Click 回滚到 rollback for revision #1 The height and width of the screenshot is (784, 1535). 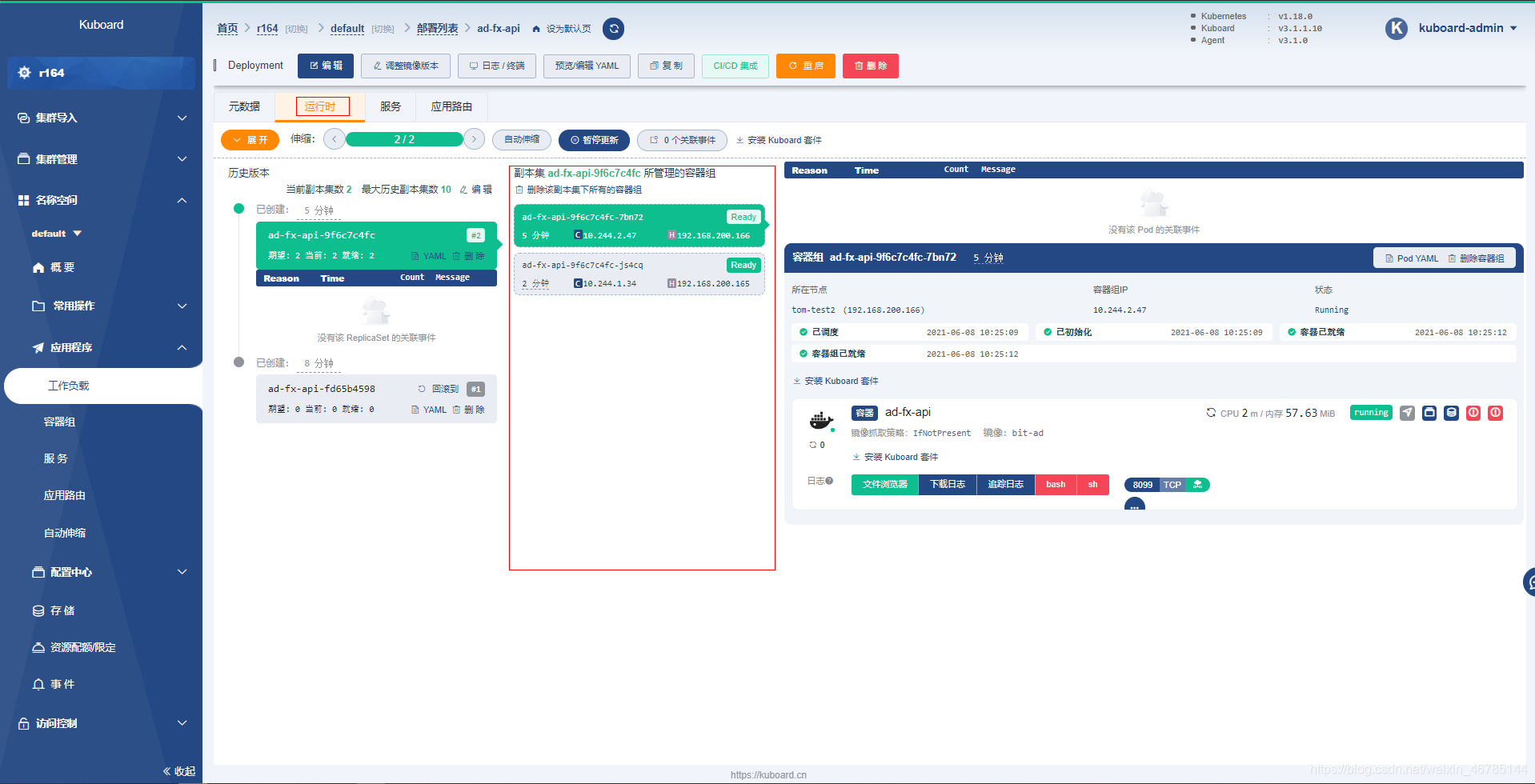[x=439, y=389]
